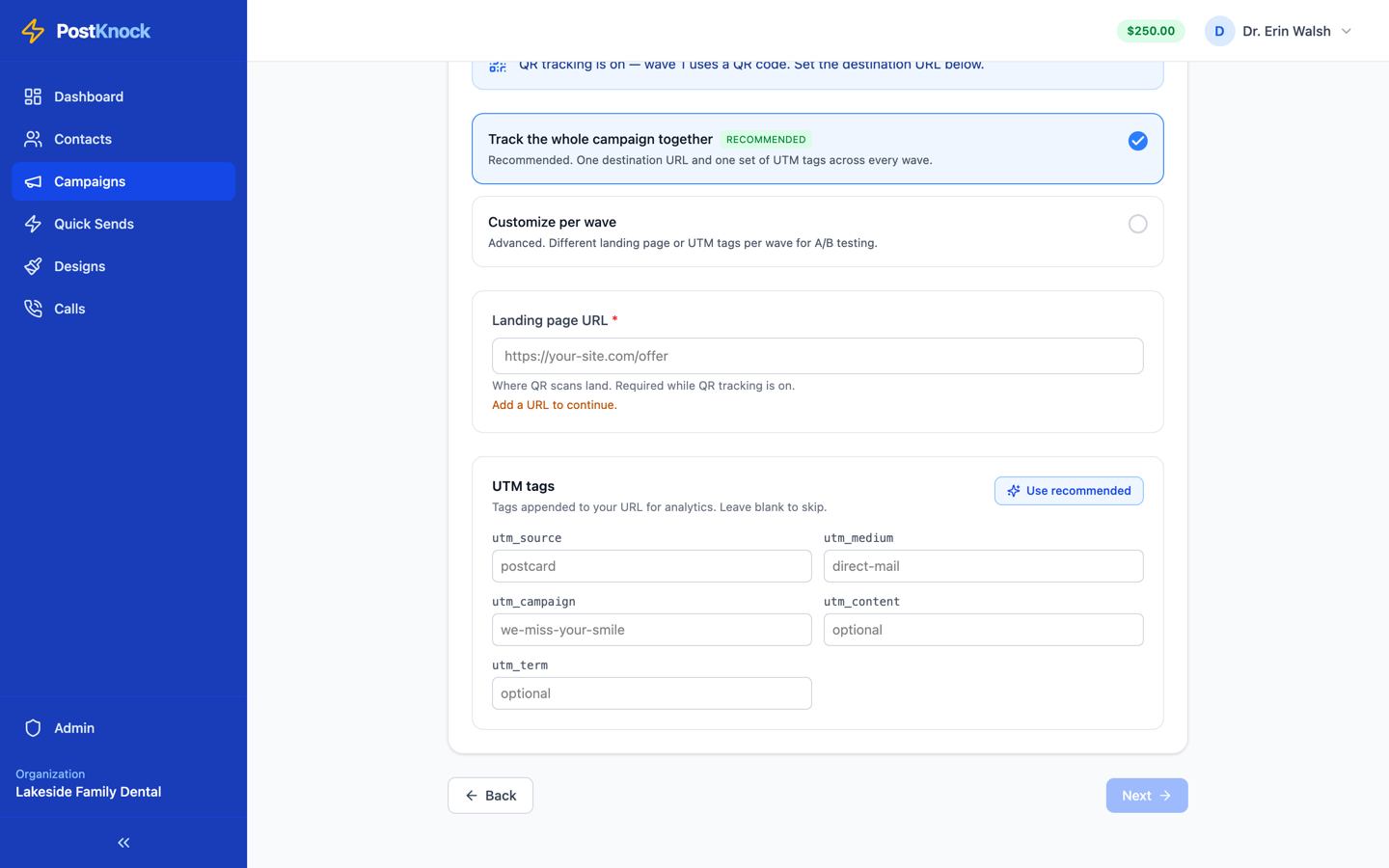Click the Dashboard grid icon
The width and height of the screenshot is (1389, 868).
pos(33,96)
